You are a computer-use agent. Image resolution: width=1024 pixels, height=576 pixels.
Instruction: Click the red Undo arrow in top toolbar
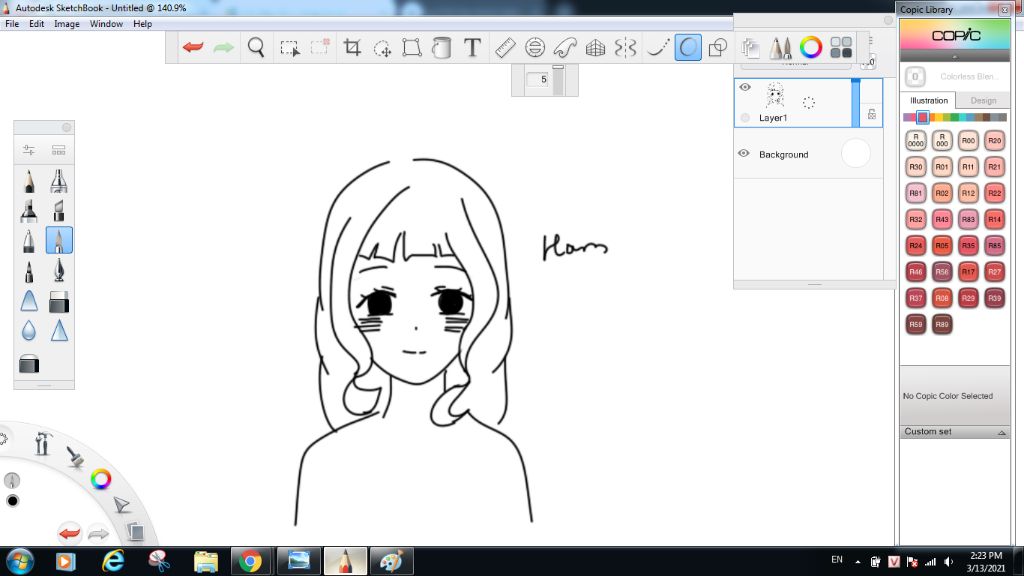(193, 47)
